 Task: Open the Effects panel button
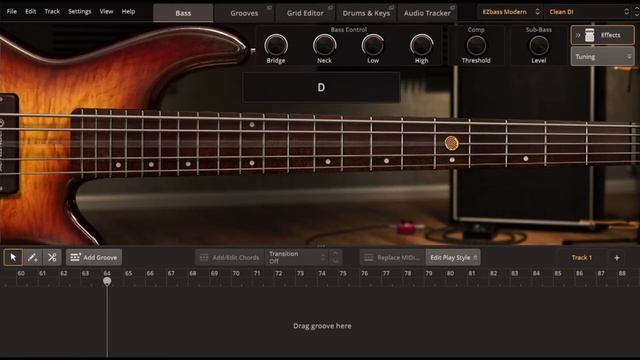[602, 35]
